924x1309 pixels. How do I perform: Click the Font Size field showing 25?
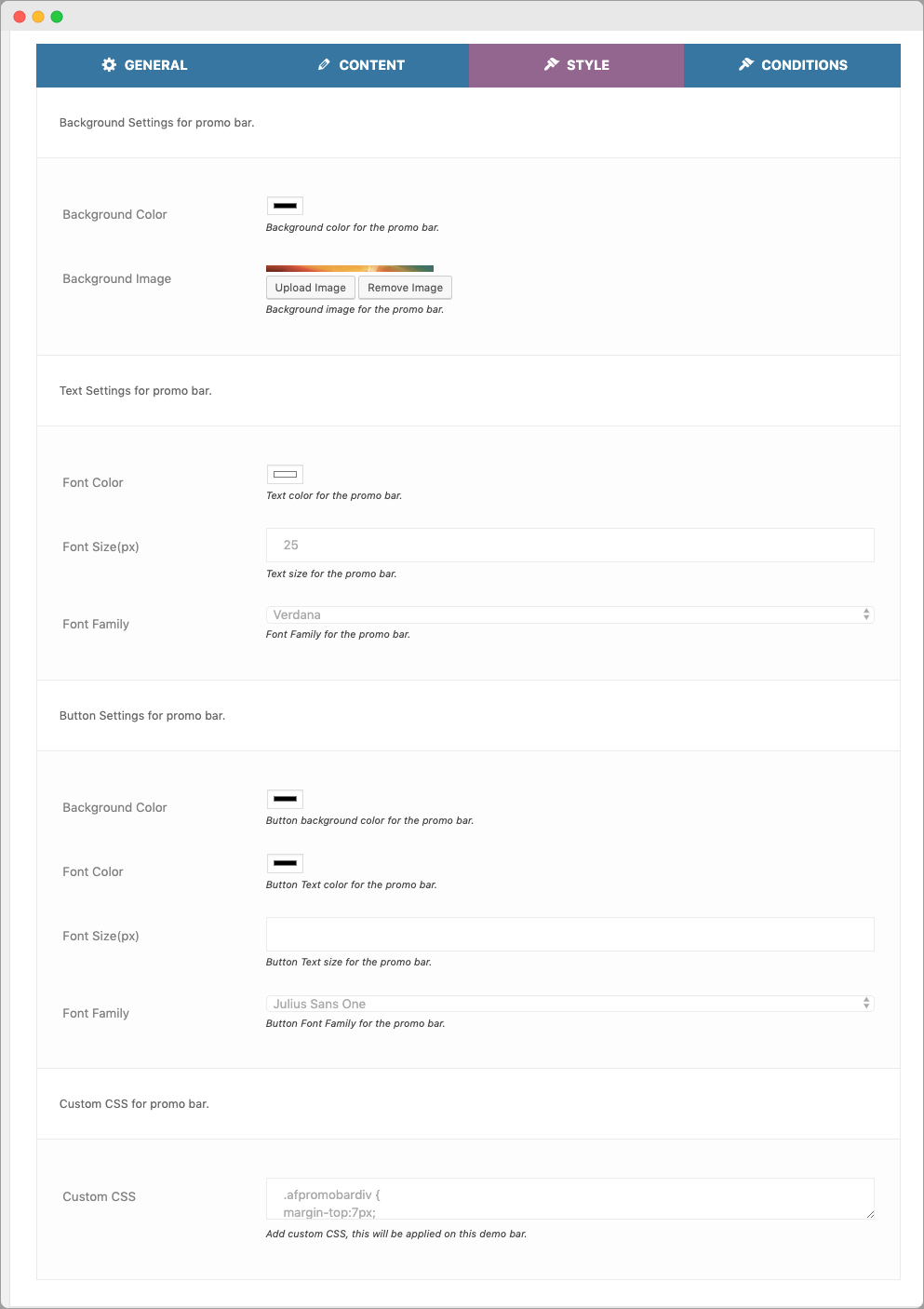(569, 545)
